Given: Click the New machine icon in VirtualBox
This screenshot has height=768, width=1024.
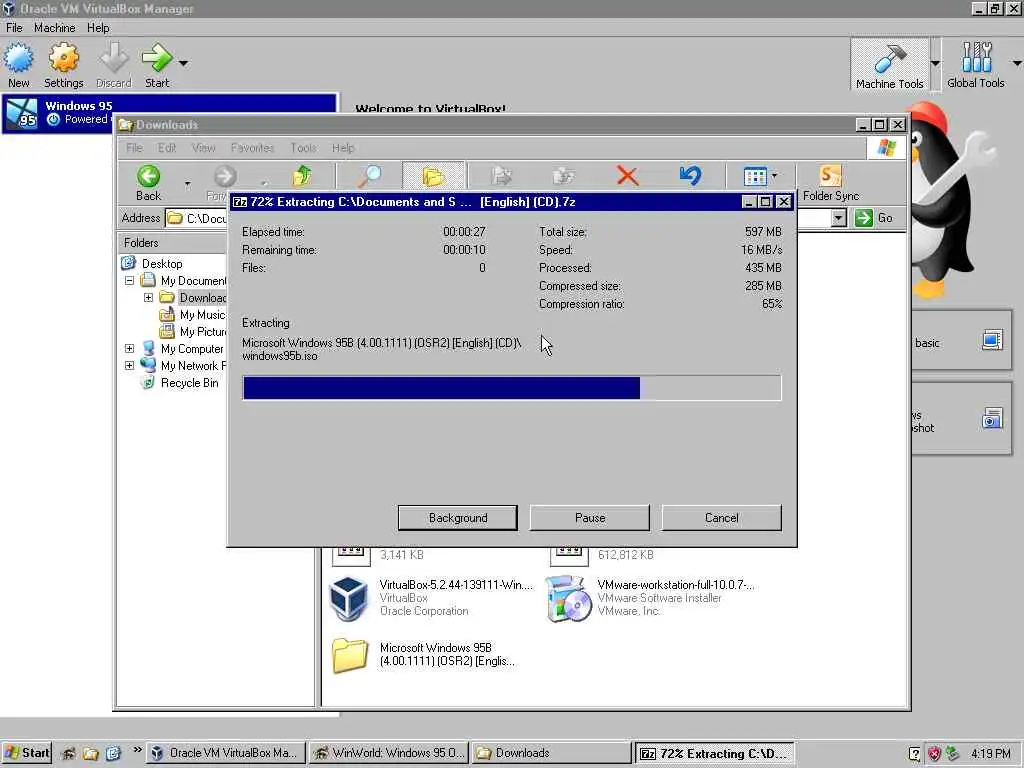Looking at the screenshot, I should (19, 64).
